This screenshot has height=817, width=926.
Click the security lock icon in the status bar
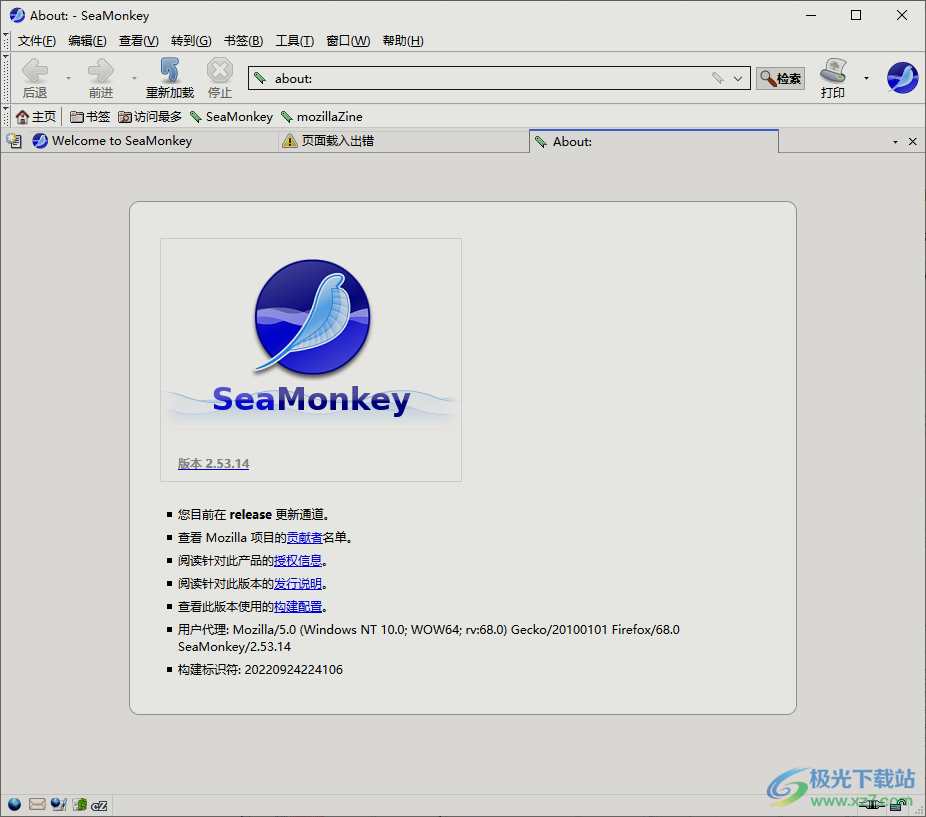pos(898,805)
